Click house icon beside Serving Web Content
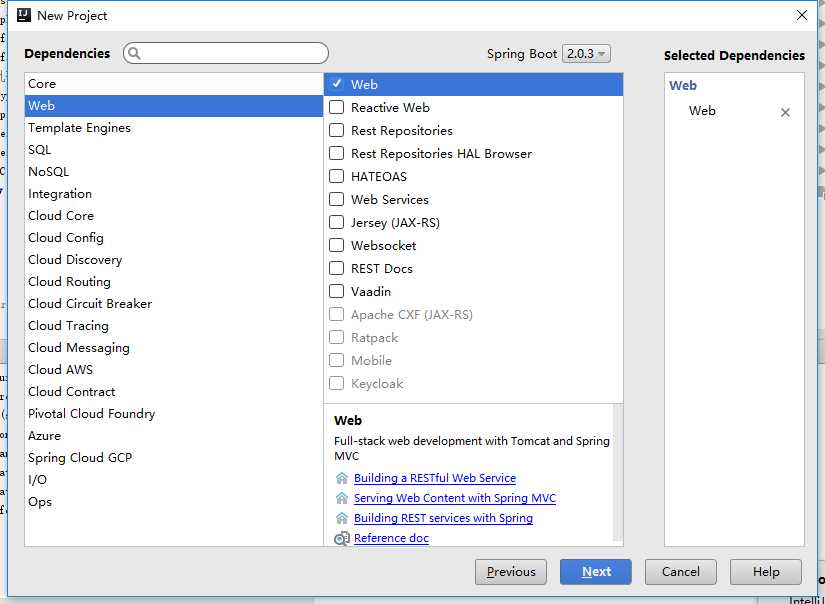 pos(342,498)
